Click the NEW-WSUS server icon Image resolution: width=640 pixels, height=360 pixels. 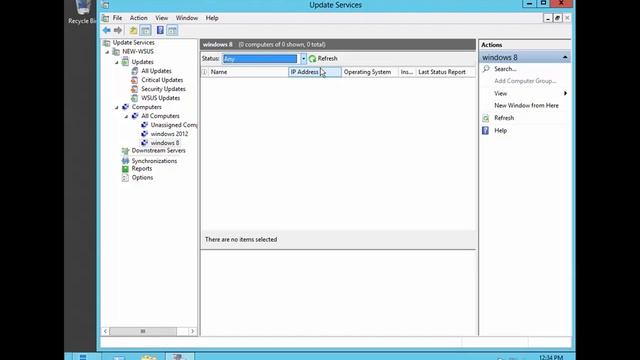tap(116, 52)
